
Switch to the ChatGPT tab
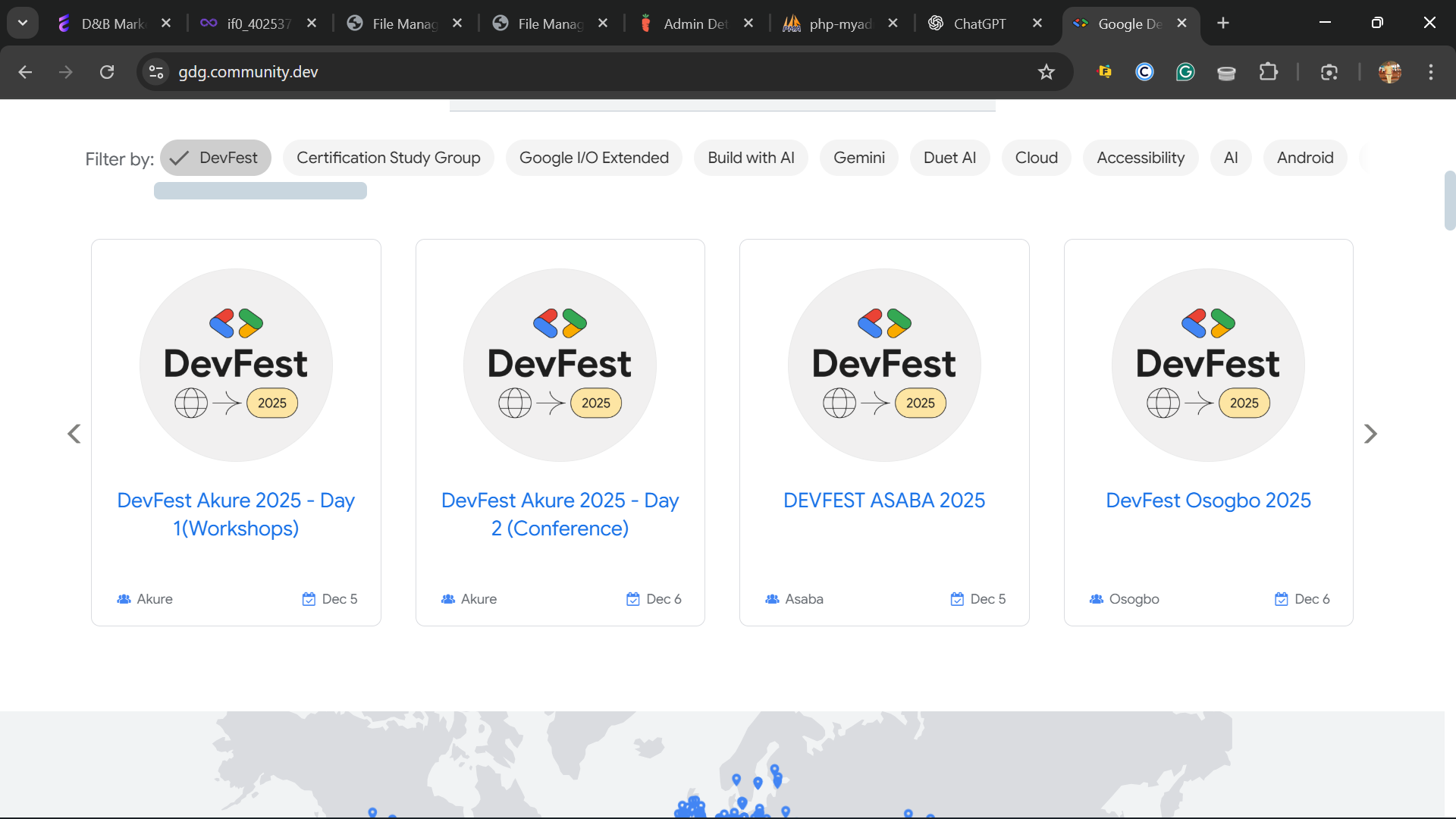pyautogui.click(x=978, y=24)
